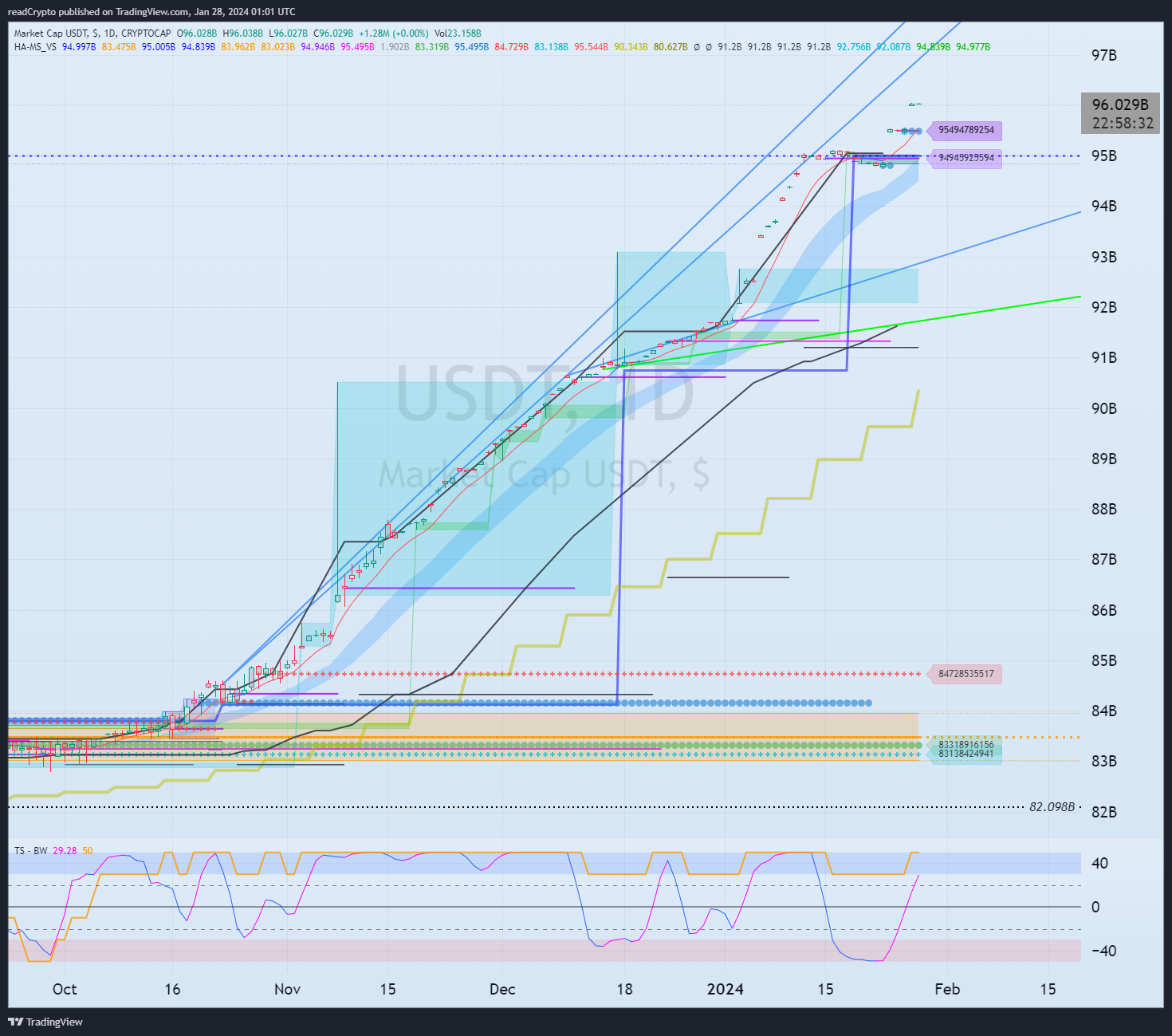1172x1036 pixels.
Task: Click the green price label 83318916156
Action: pos(966,745)
